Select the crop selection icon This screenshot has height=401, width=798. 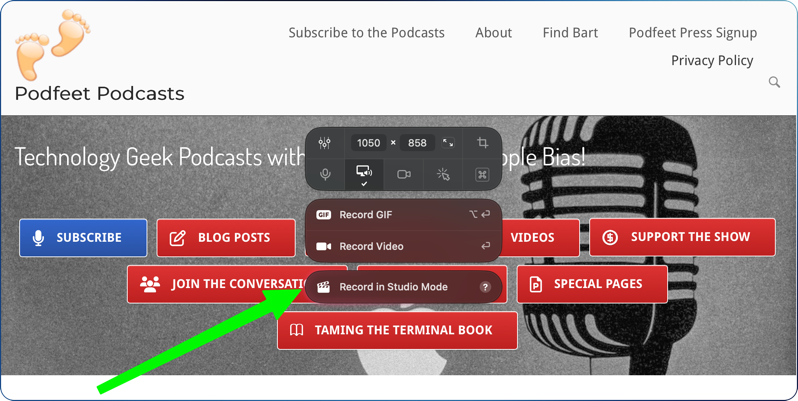click(x=482, y=143)
